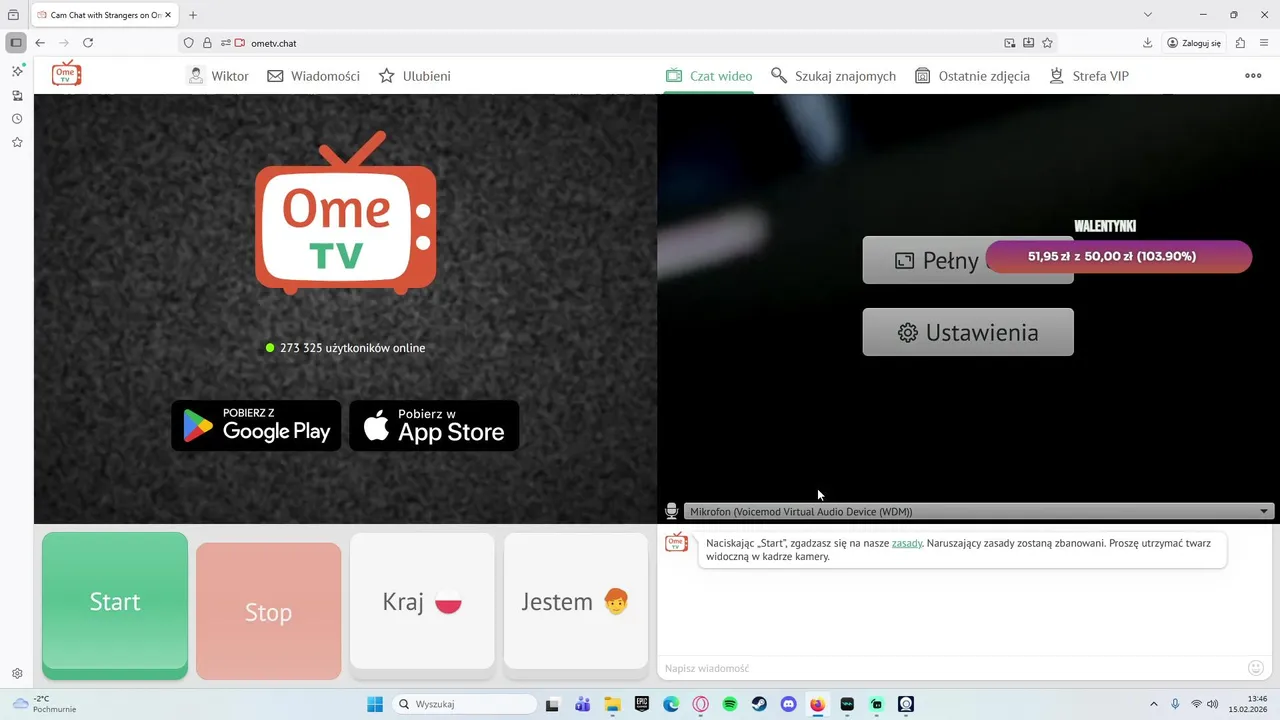Open the weather widget showing -2°C
This screenshot has height=720, width=1280.
(44, 704)
